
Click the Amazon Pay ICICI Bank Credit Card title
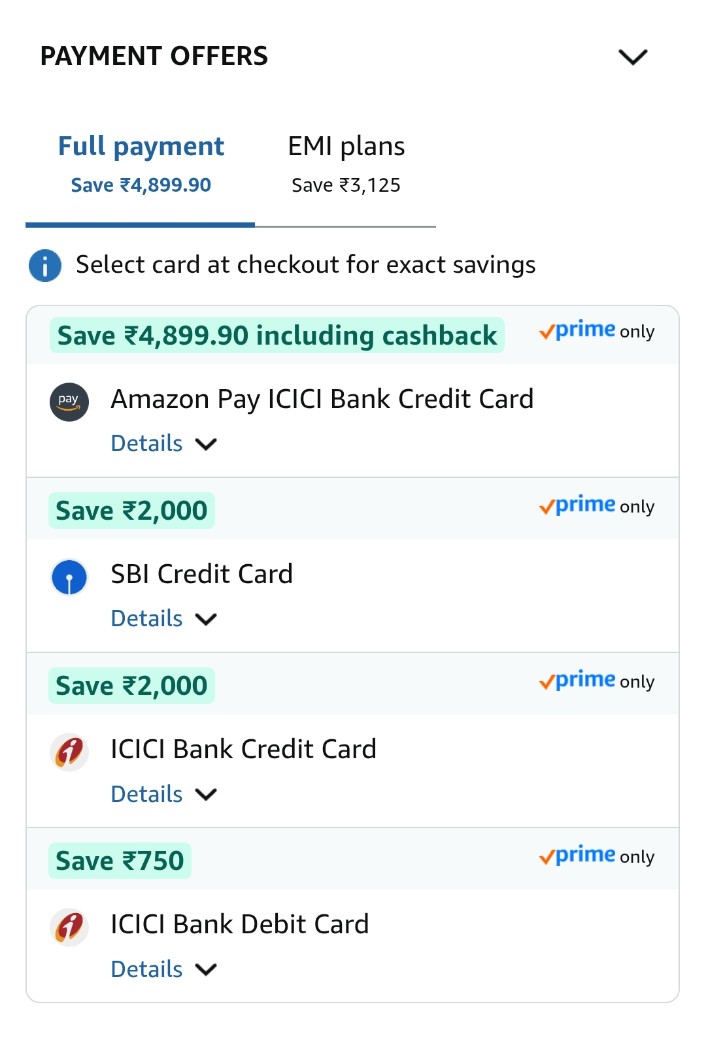[322, 399]
